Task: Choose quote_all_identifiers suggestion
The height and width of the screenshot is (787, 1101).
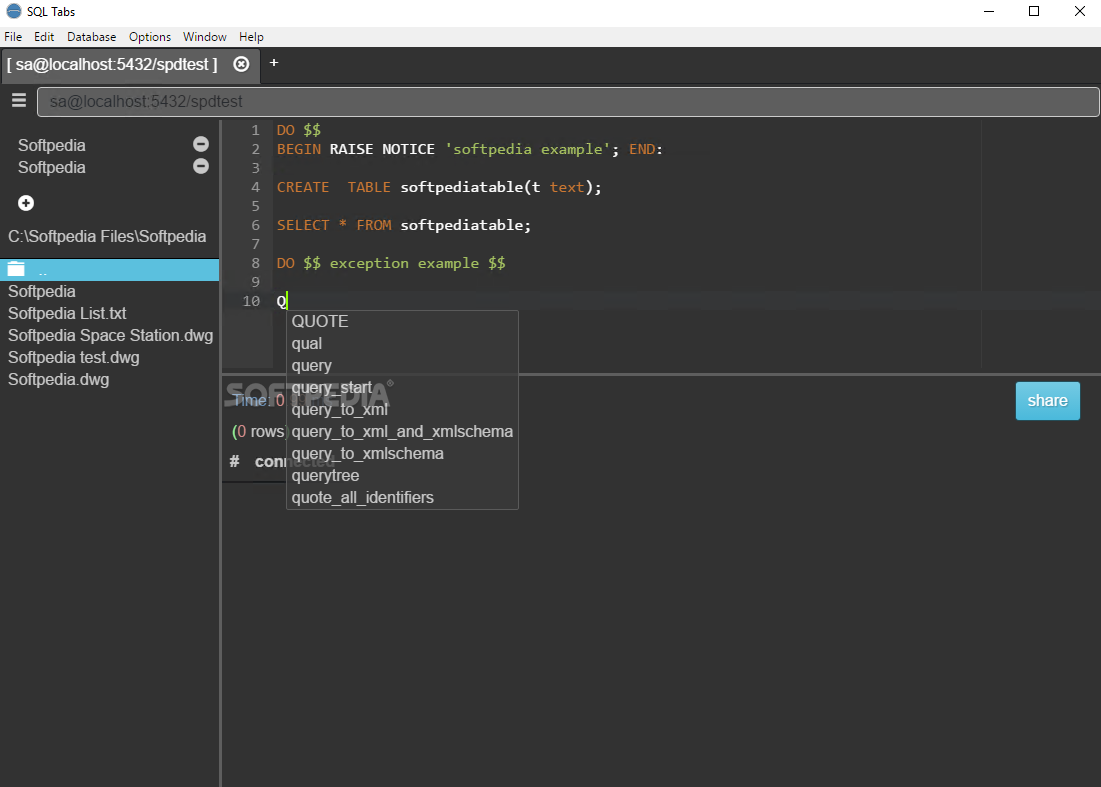Action: 402,498
